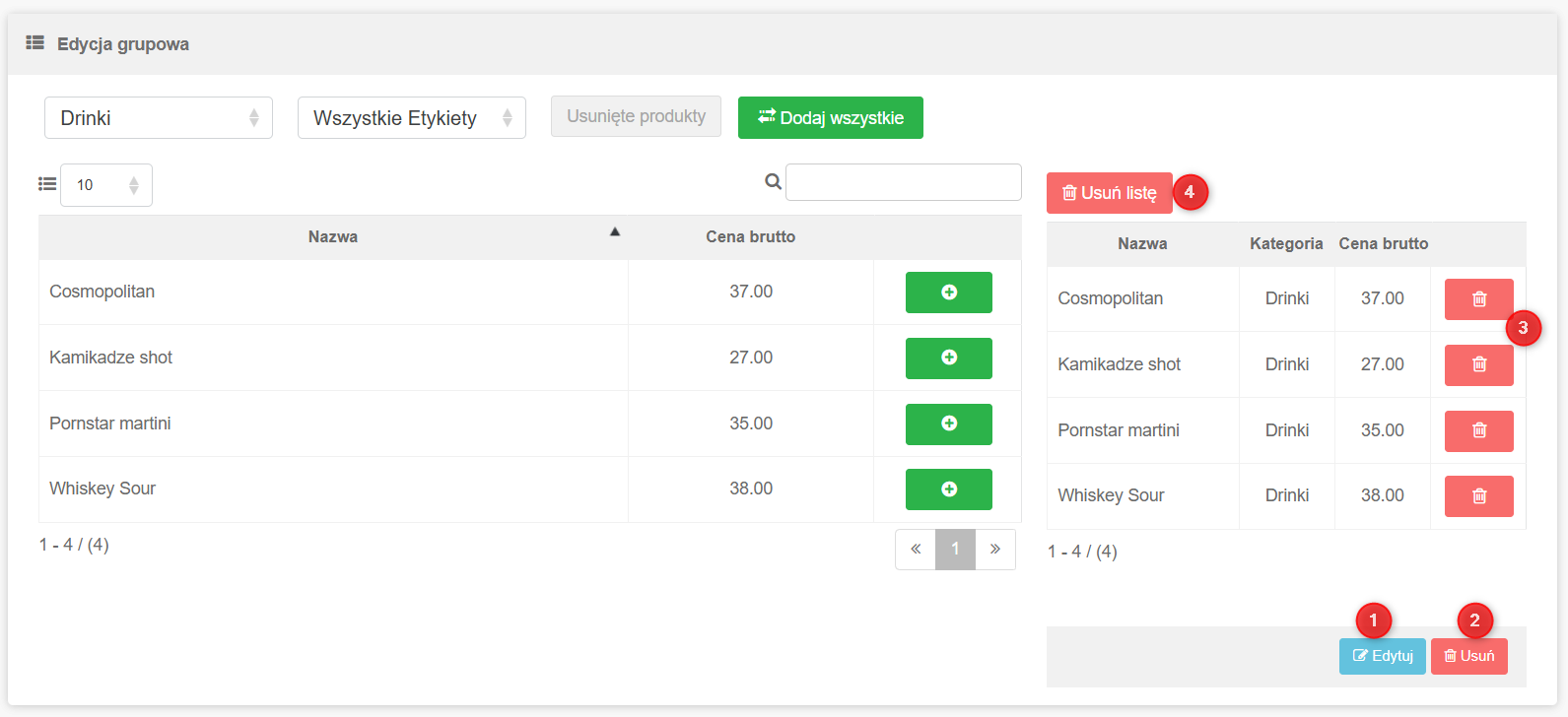
Task: Add Cosmopolitan using its green plus button
Action: 948,293
